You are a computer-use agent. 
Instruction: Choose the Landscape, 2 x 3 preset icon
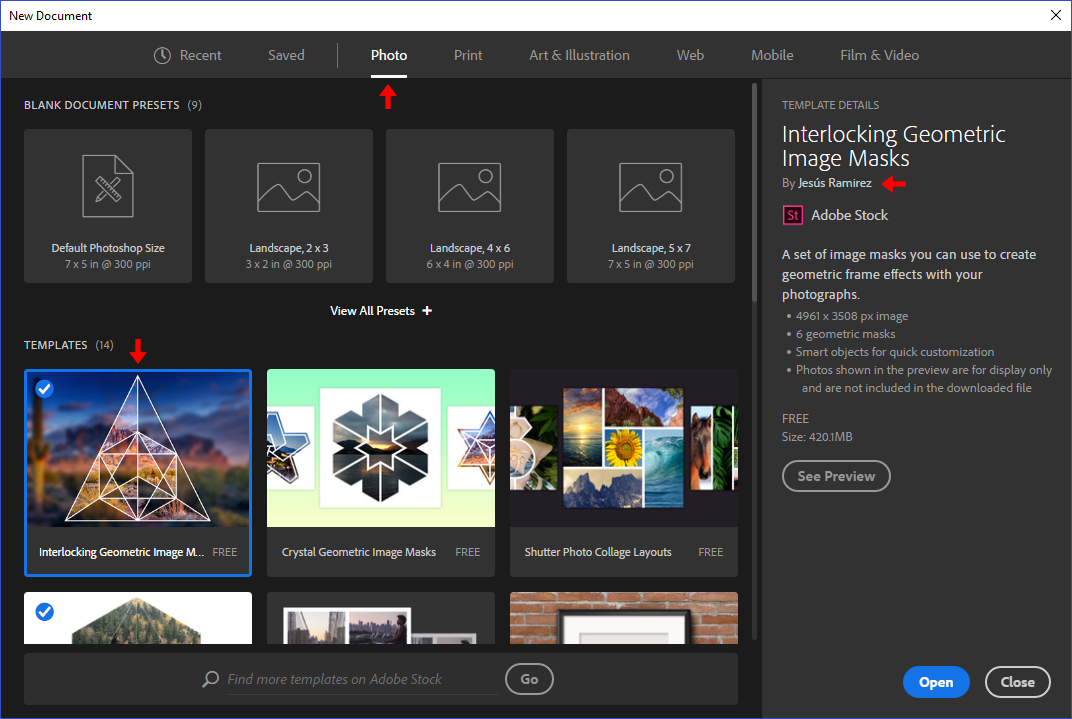[289, 187]
